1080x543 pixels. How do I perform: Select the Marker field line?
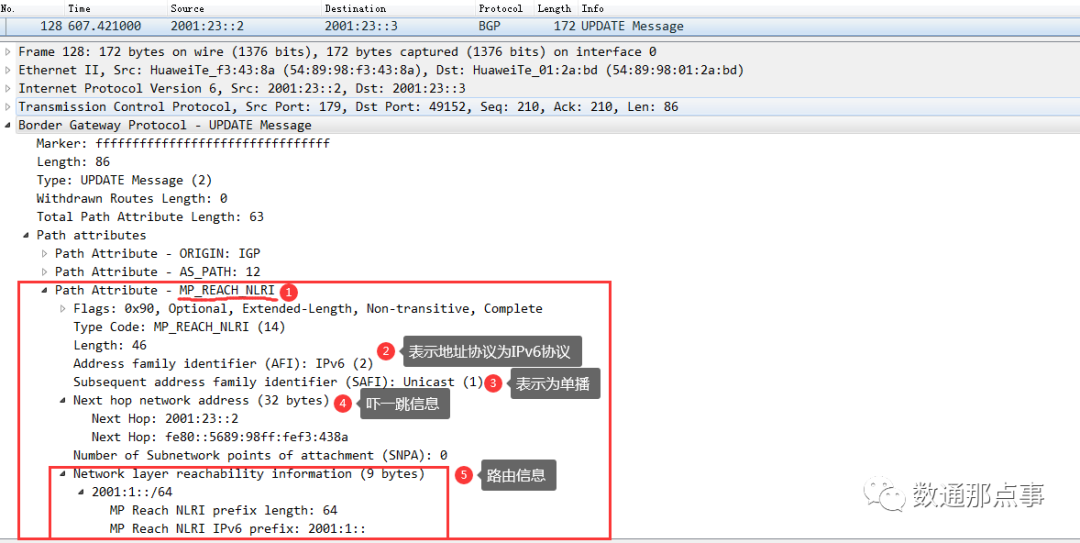point(183,143)
